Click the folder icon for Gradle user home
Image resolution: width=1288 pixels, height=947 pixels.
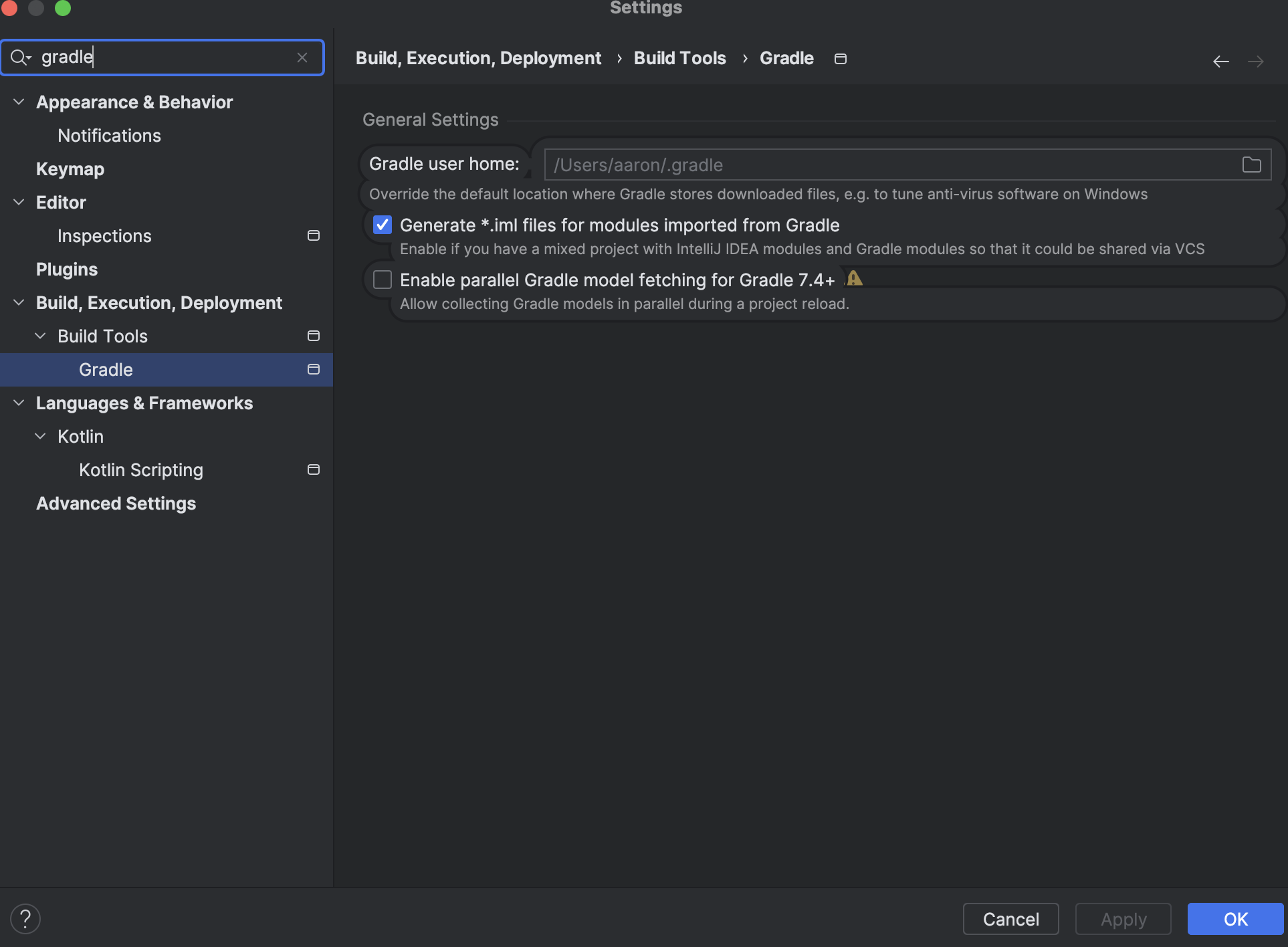pos(1252,164)
